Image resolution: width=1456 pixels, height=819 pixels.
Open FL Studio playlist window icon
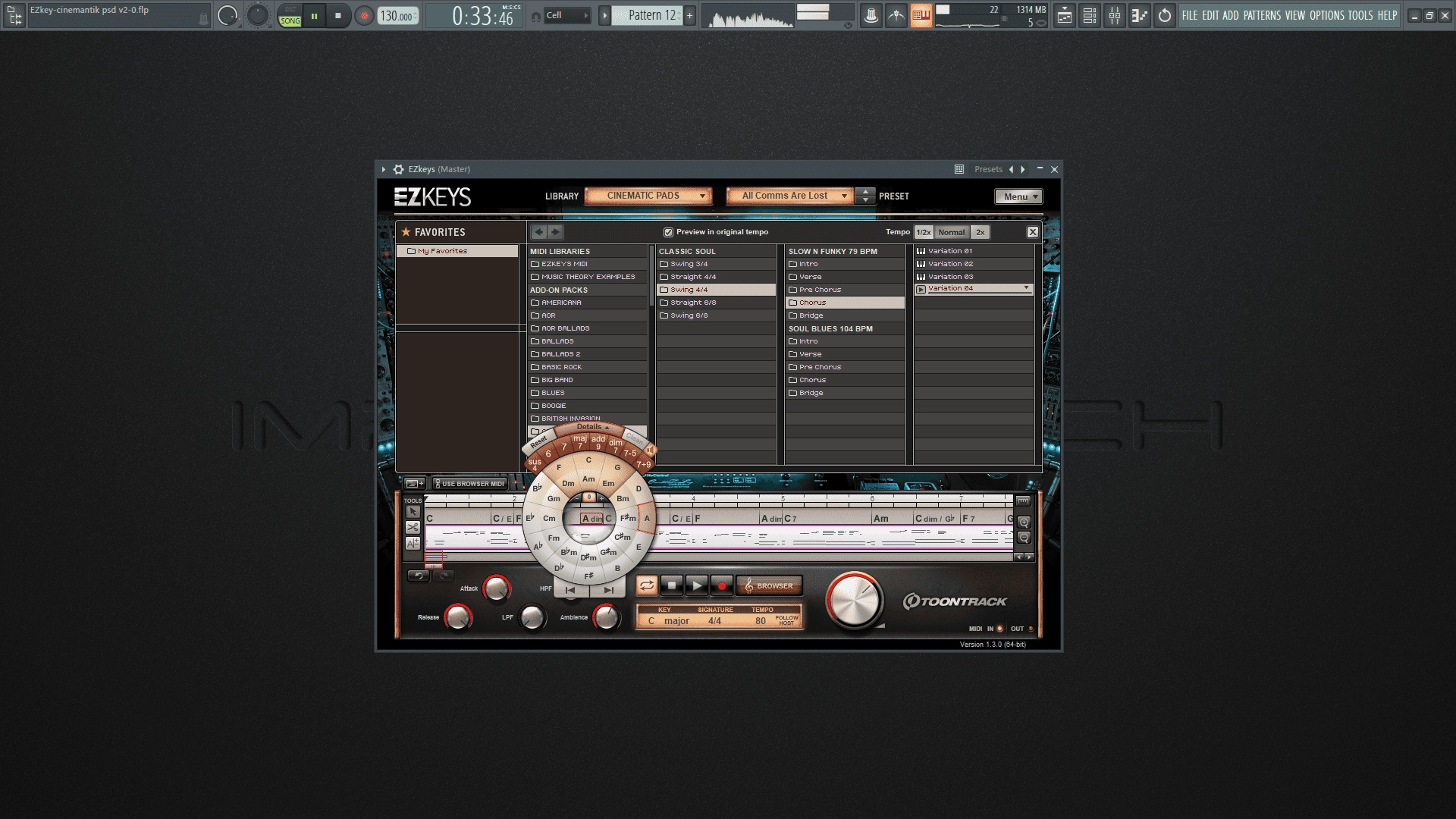click(x=1065, y=15)
